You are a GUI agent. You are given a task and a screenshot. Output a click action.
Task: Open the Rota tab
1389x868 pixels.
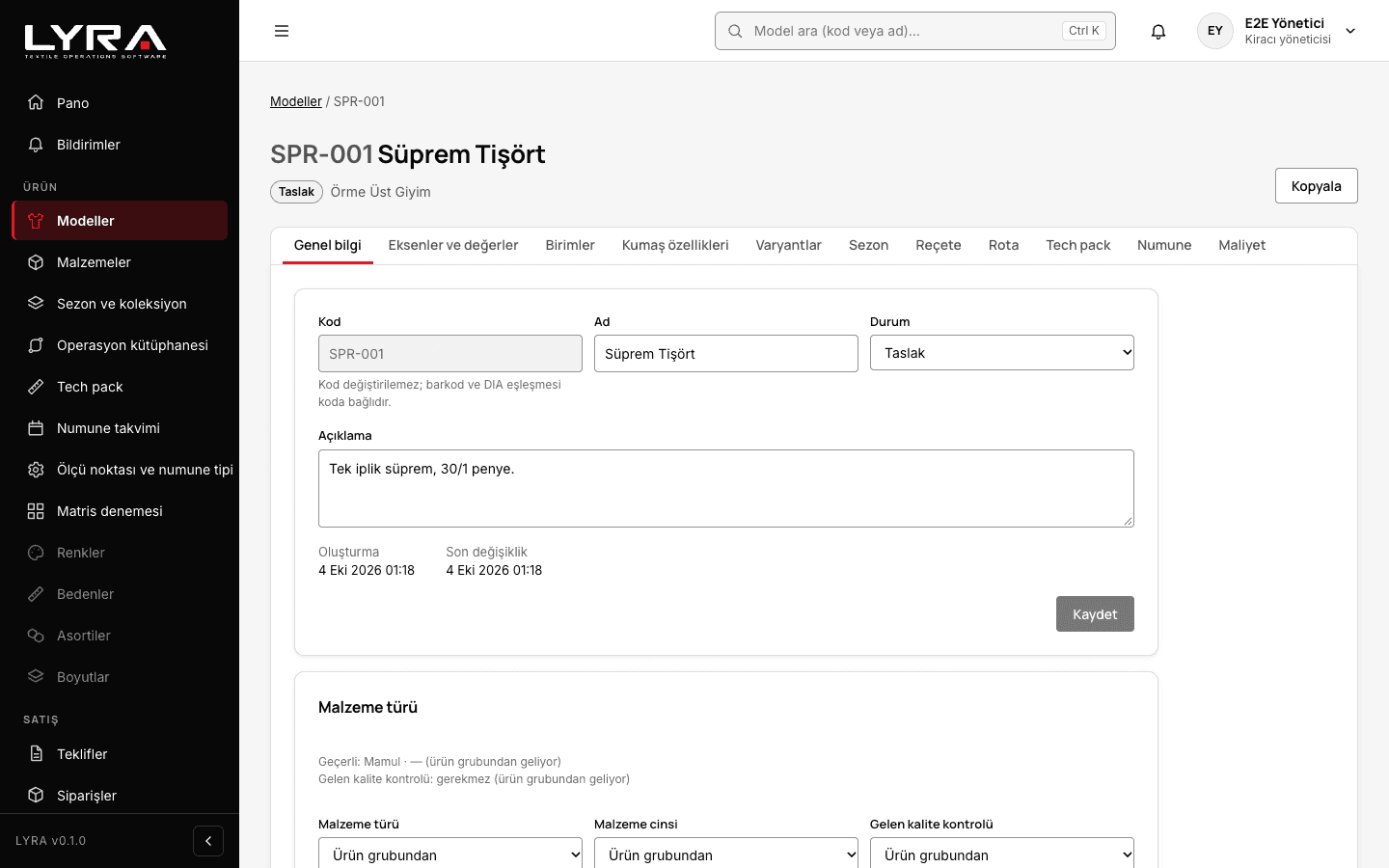click(1004, 245)
